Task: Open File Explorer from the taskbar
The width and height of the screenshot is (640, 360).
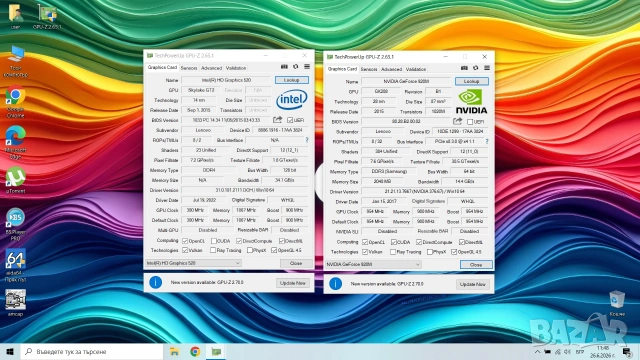Action: click(x=174, y=351)
